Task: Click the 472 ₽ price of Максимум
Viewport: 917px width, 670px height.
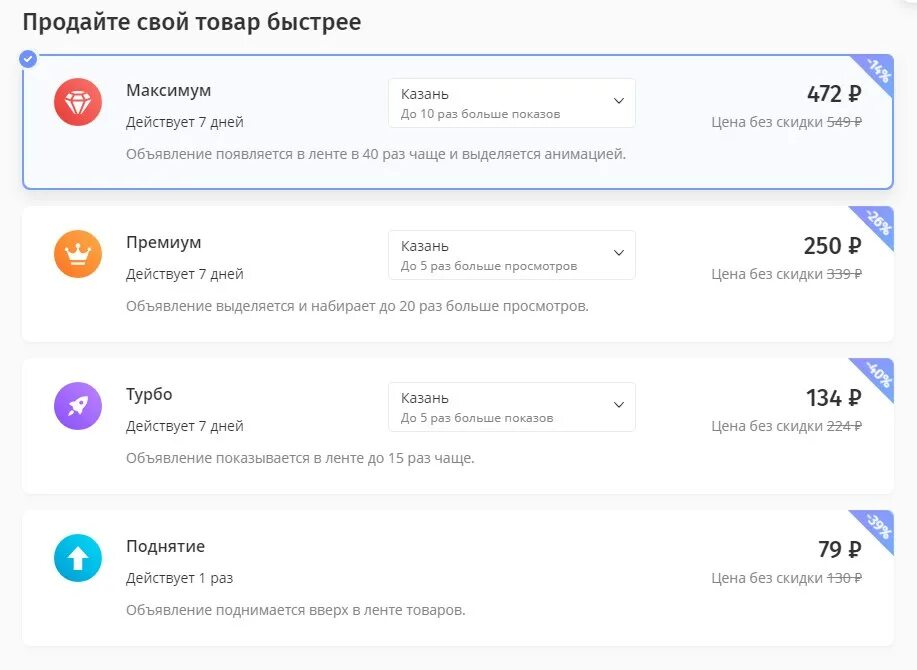Action: click(x=833, y=94)
